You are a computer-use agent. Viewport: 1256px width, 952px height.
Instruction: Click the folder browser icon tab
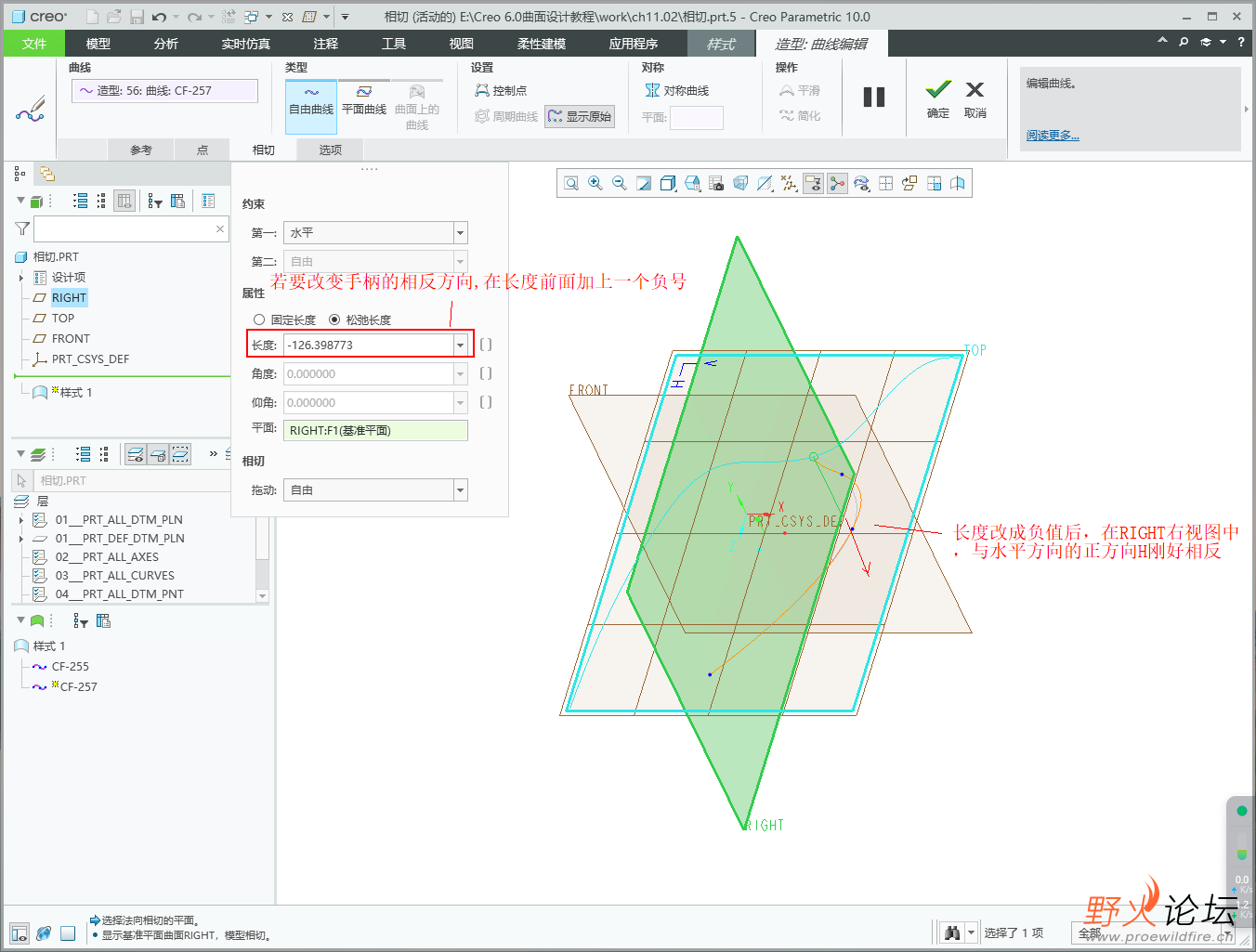46,174
